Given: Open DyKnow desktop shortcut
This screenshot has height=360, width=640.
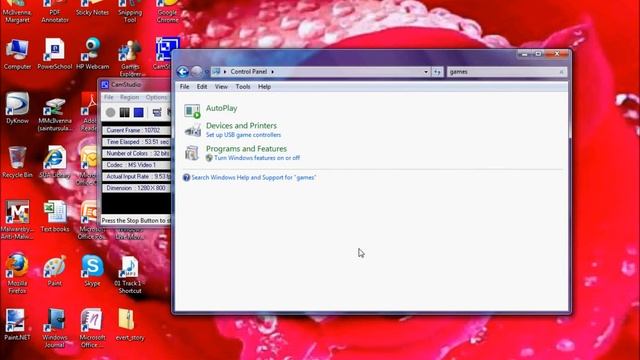Looking at the screenshot, I should coord(17,108).
